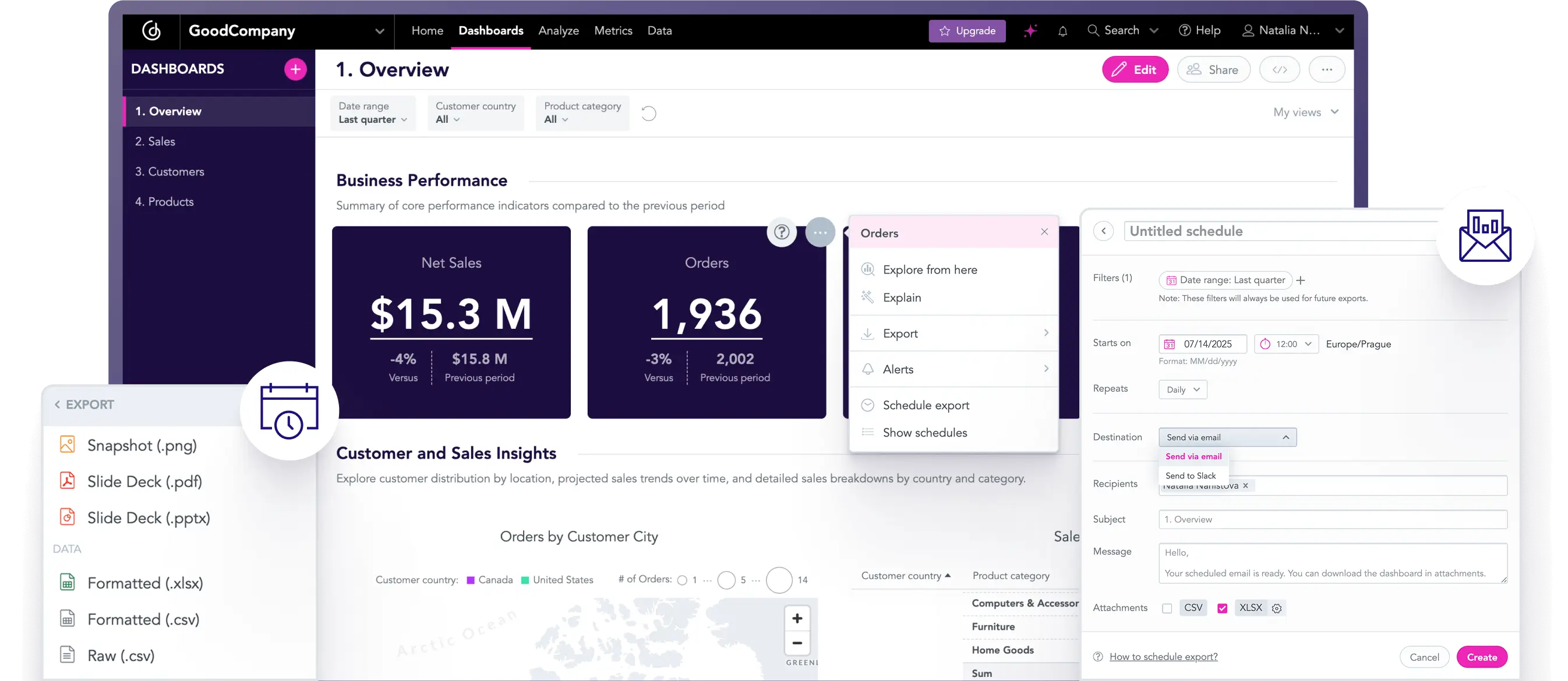This screenshot has width=1568, height=681.
Task: Open the Help menu
Action: [1199, 30]
